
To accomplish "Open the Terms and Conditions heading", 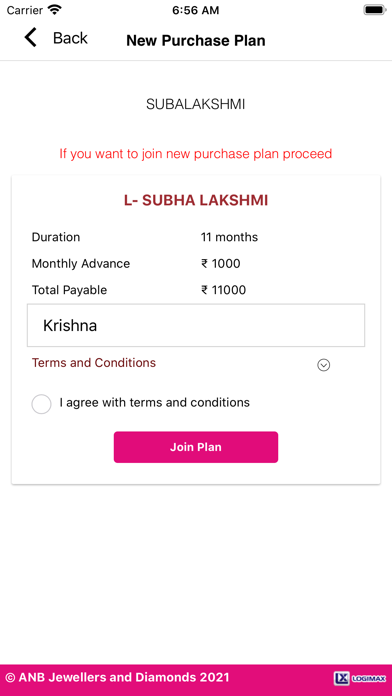I will pos(94,363).
